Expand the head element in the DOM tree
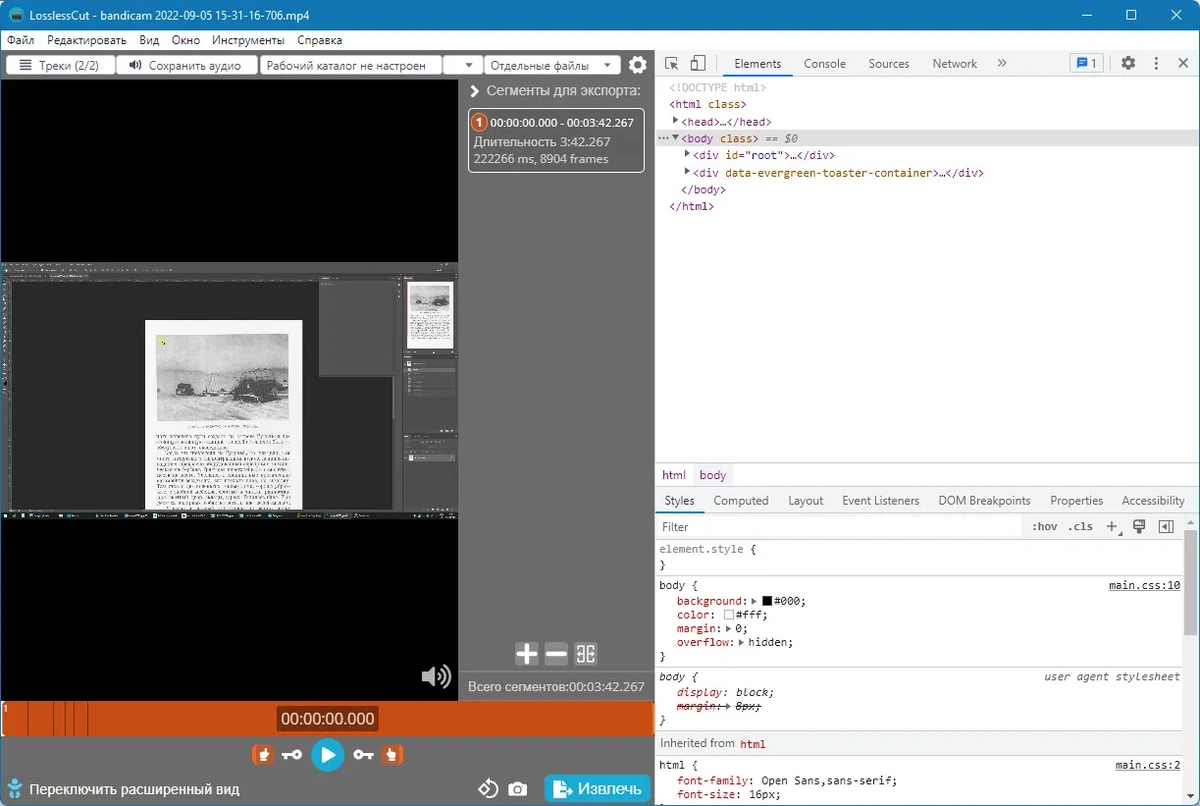This screenshot has width=1200, height=806. [x=675, y=121]
